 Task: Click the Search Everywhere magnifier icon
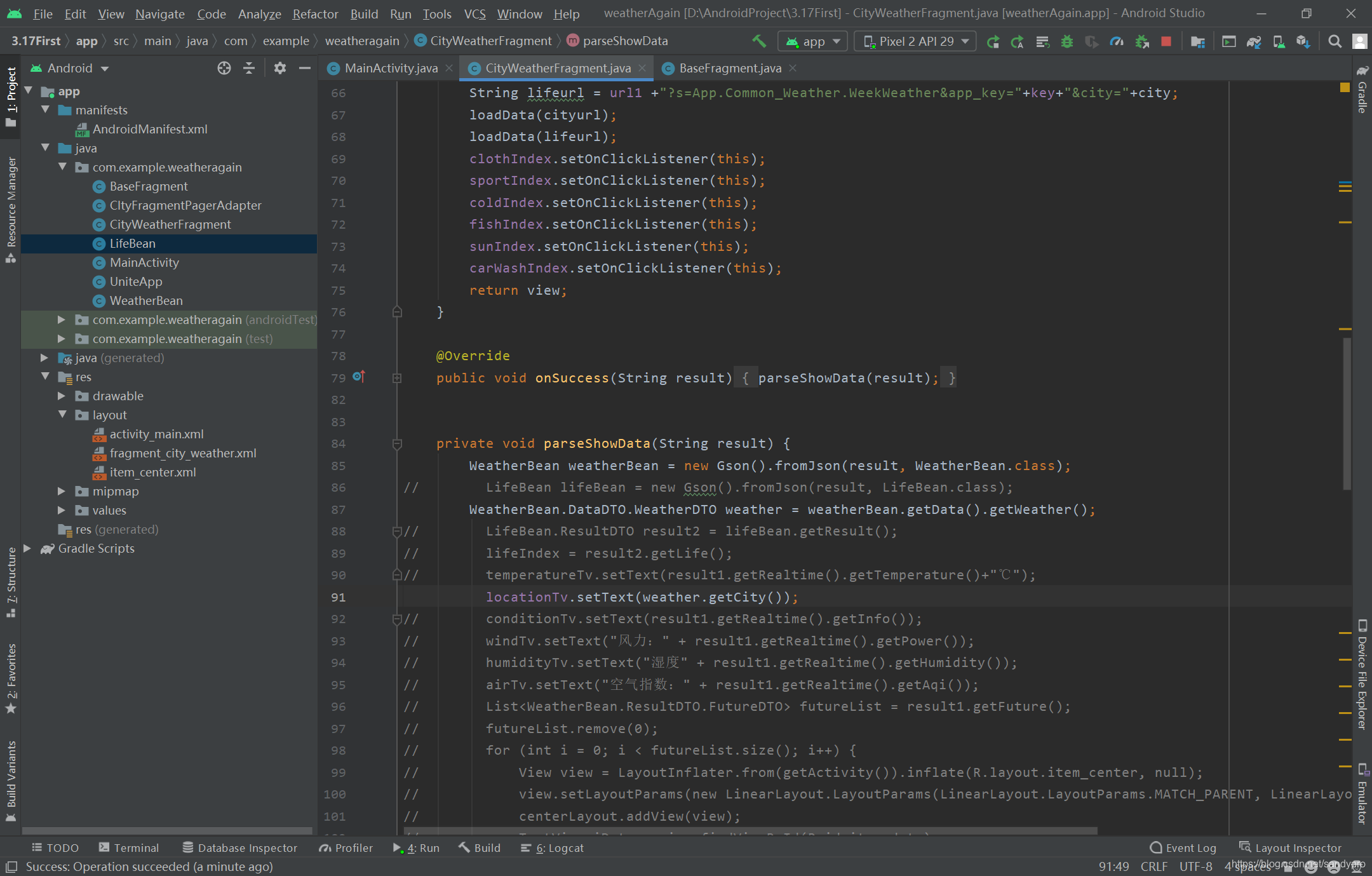tap(1335, 41)
